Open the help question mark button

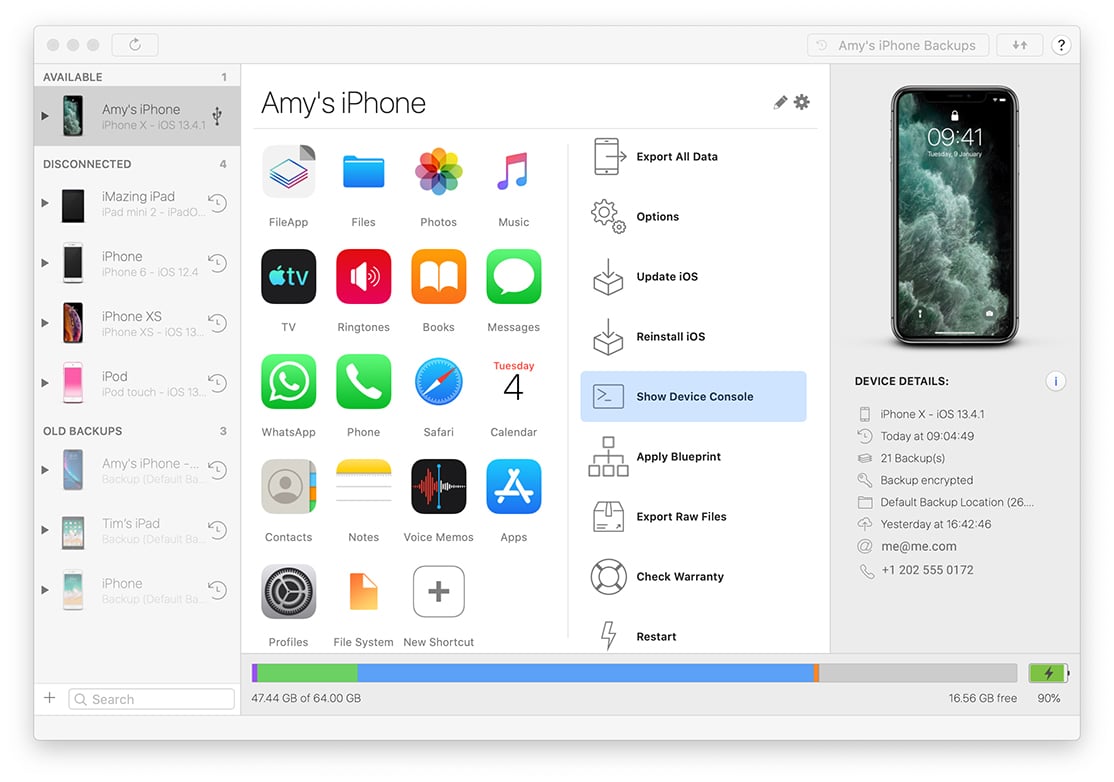pyautogui.click(x=1061, y=45)
